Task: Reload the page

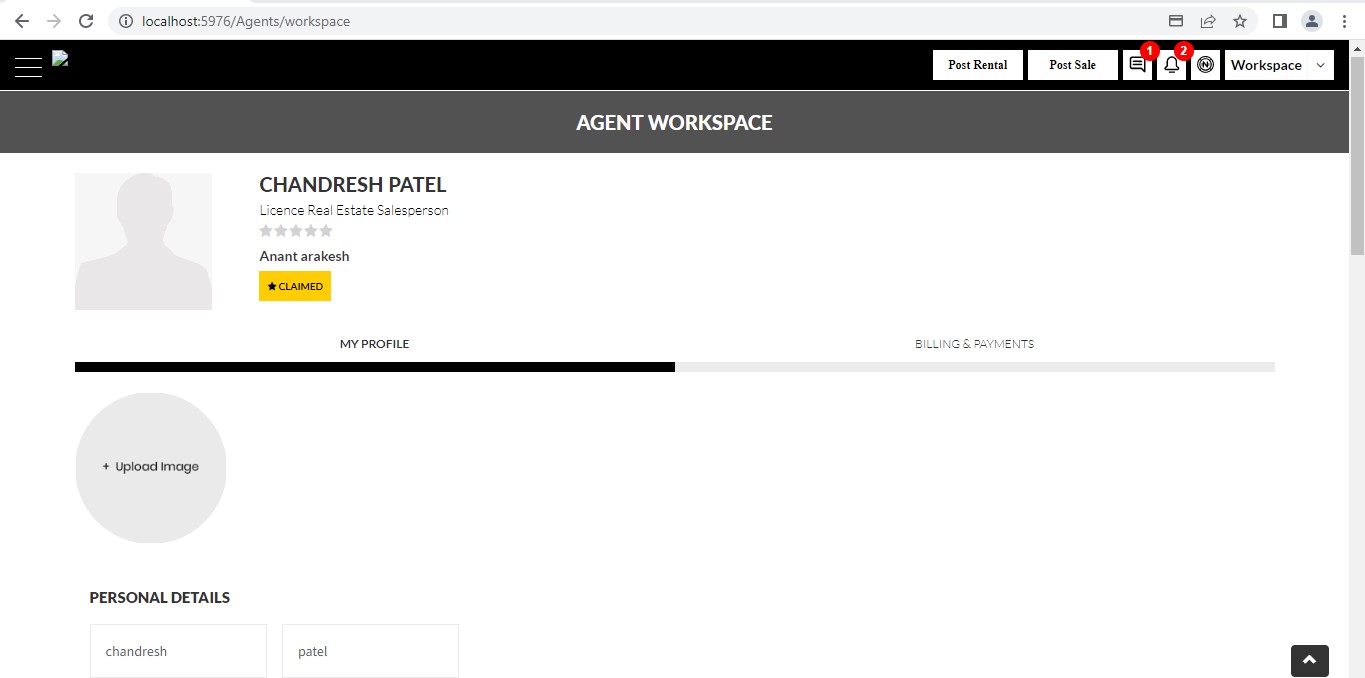Action: (86, 21)
